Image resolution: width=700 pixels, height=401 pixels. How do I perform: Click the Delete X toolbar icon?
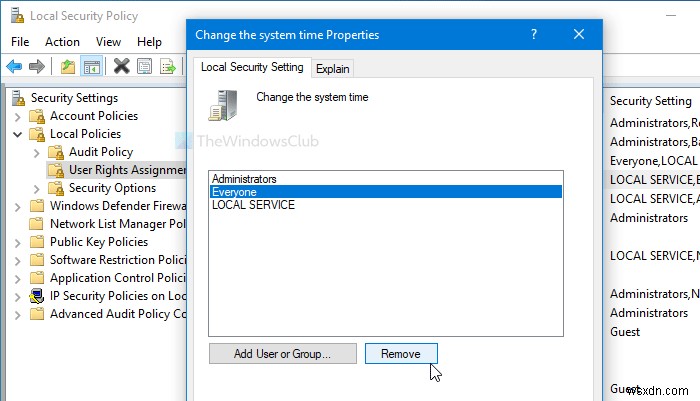click(x=121, y=67)
